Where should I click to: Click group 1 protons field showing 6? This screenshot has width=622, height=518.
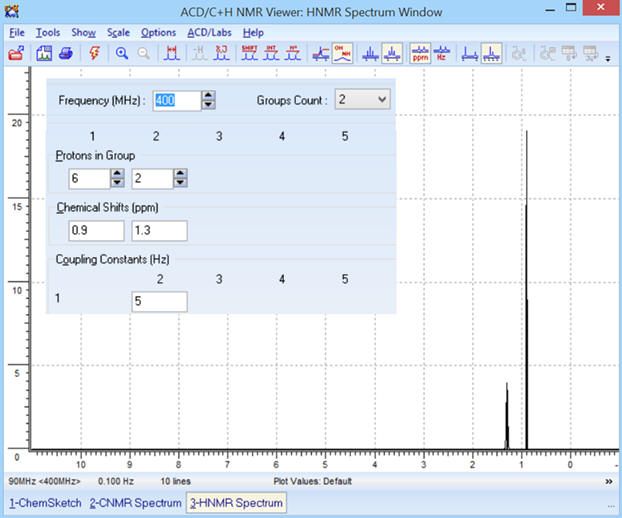[89, 178]
